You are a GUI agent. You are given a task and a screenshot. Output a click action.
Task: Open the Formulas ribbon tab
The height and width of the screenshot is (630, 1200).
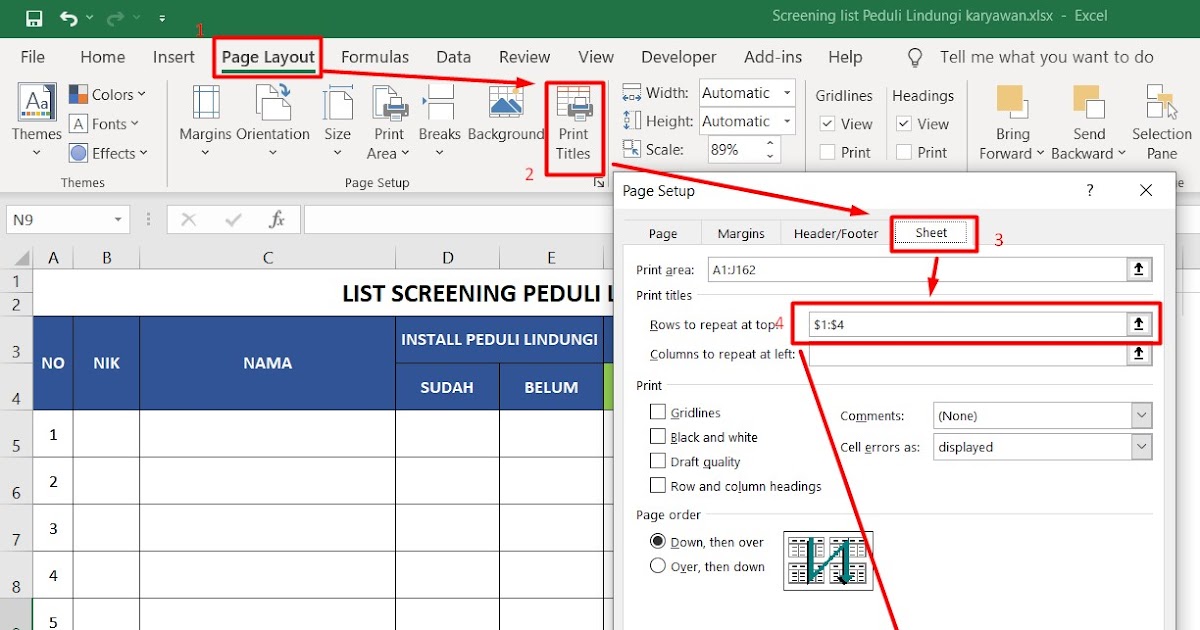[375, 57]
